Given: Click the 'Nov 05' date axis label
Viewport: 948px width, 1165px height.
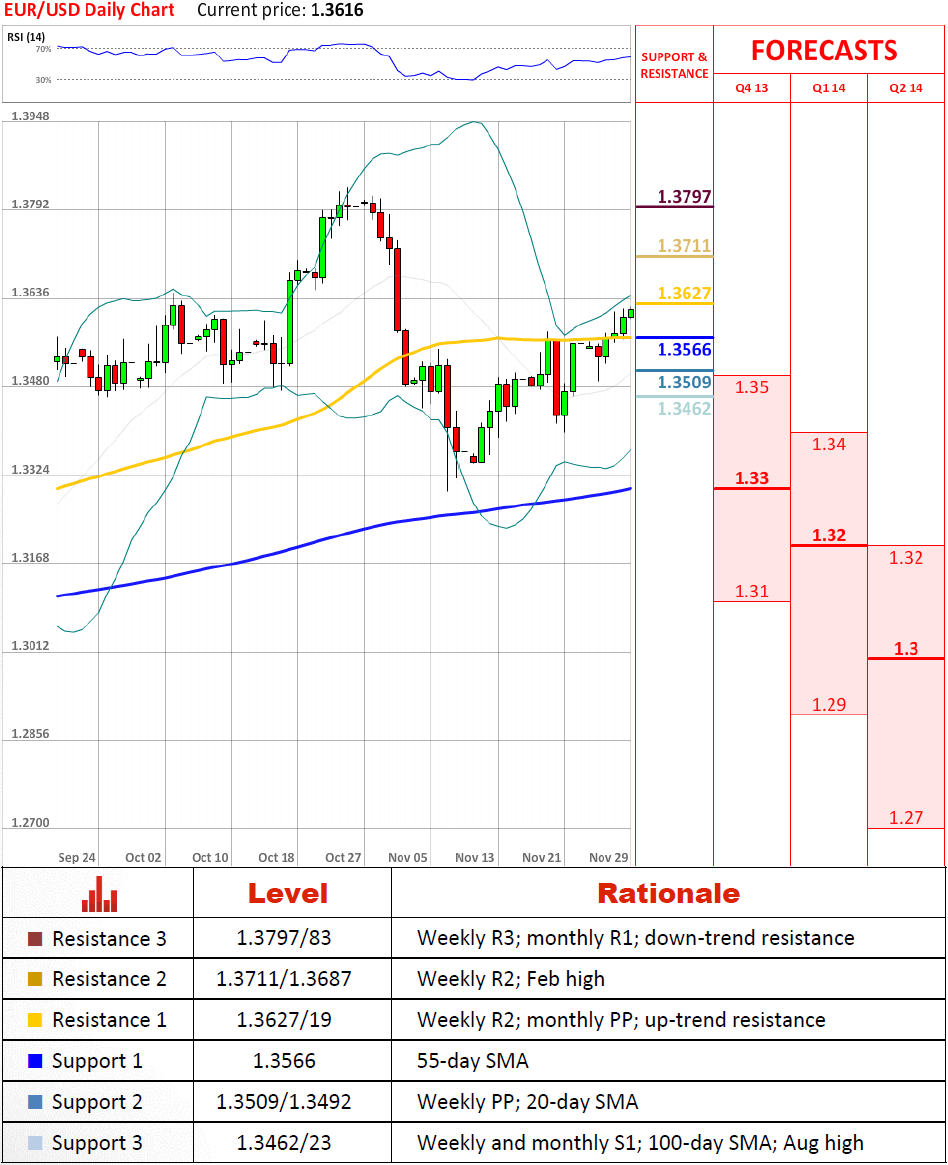Looking at the screenshot, I should pos(408,857).
